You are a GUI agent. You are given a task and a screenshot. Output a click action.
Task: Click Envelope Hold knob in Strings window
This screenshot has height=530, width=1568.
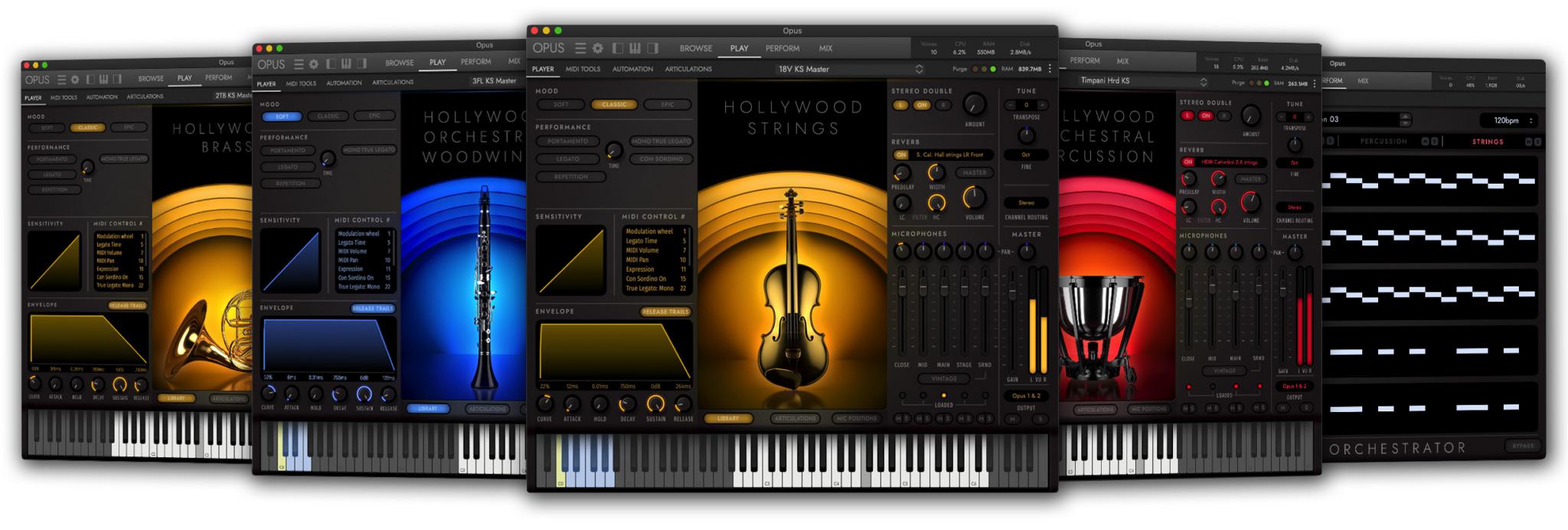[x=599, y=403]
